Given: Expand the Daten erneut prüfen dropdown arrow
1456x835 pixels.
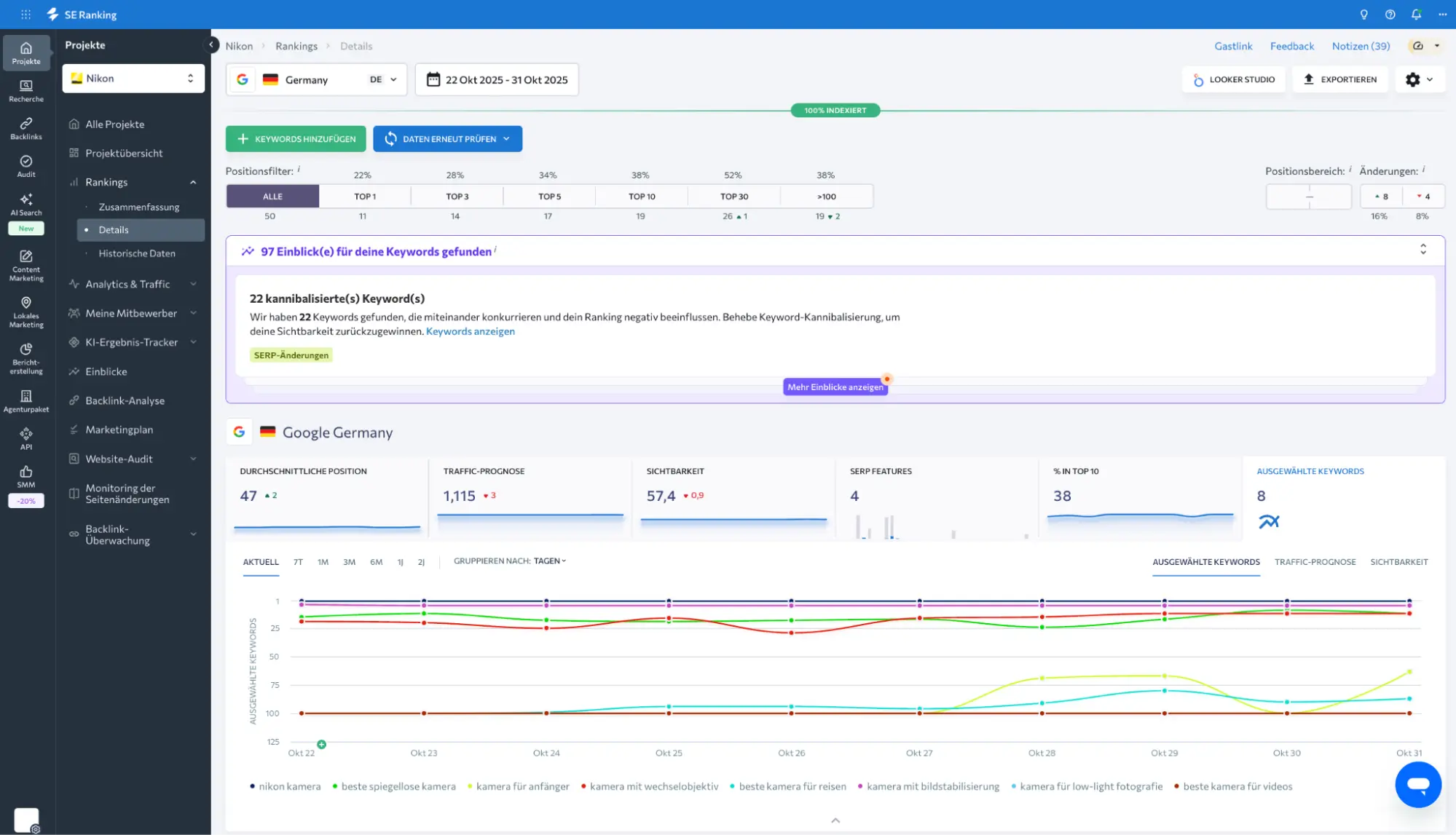Looking at the screenshot, I should coord(508,138).
